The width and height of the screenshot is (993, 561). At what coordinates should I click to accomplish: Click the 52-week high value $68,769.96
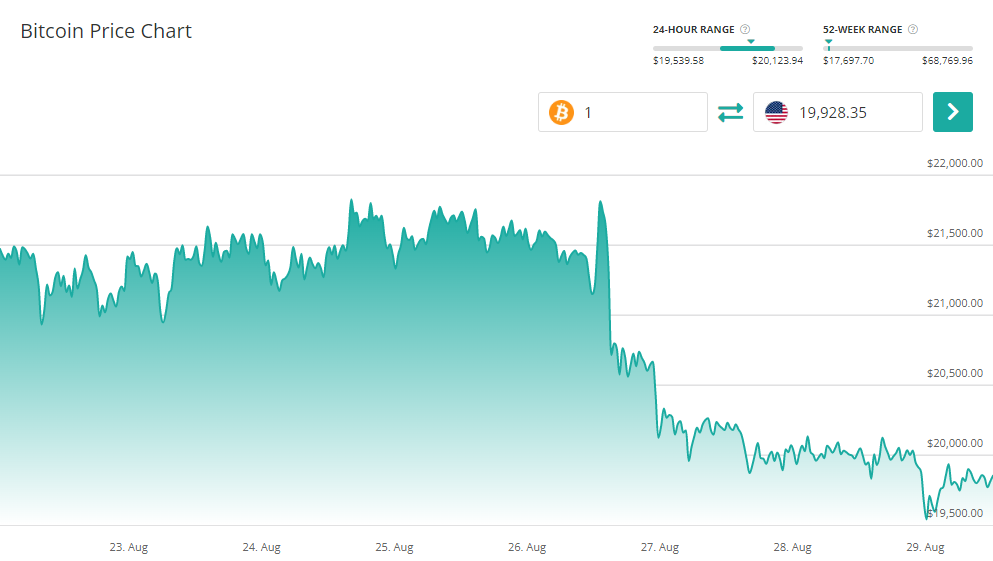click(947, 61)
